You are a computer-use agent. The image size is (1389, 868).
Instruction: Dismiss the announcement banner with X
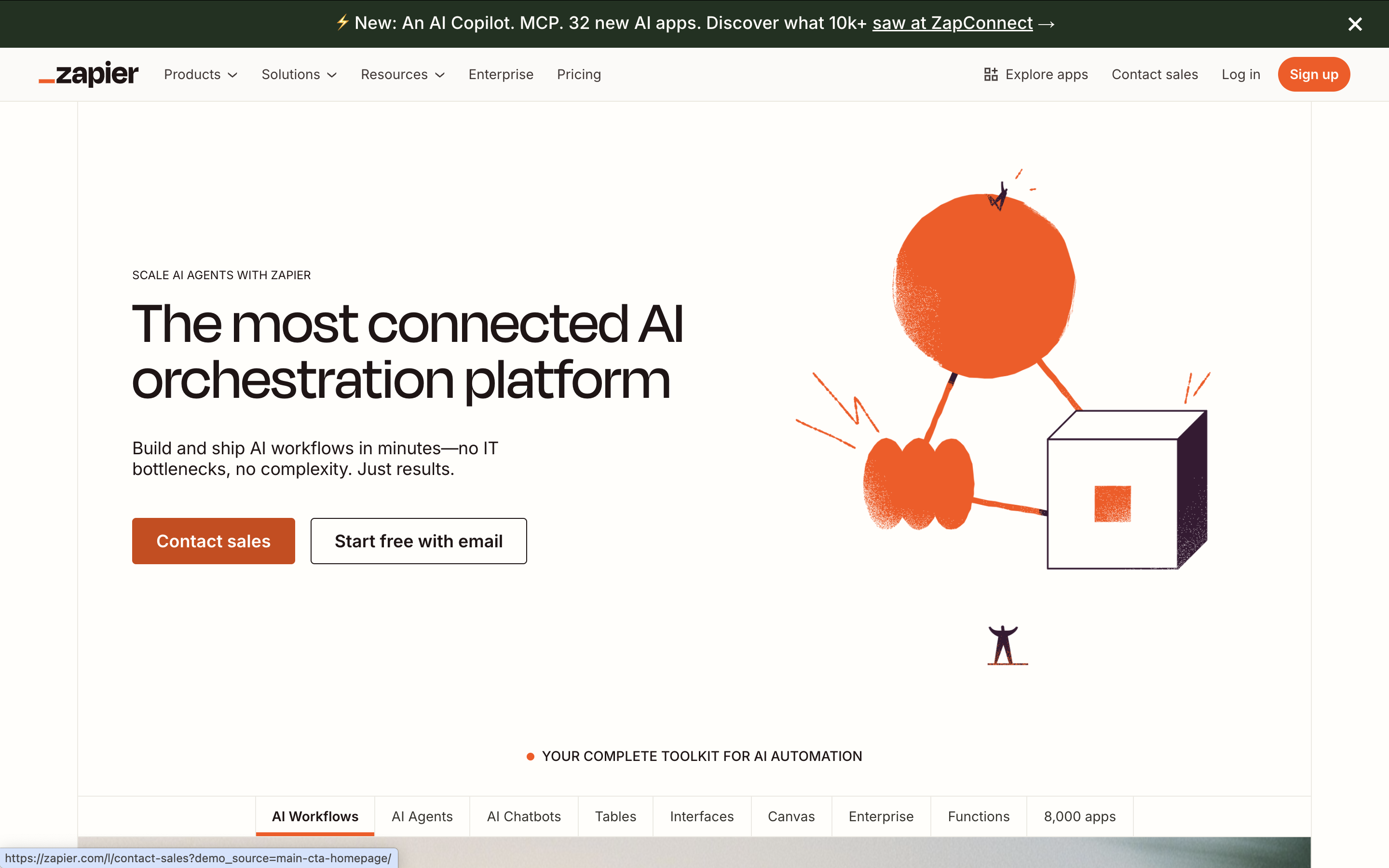tap(1355, 24)
